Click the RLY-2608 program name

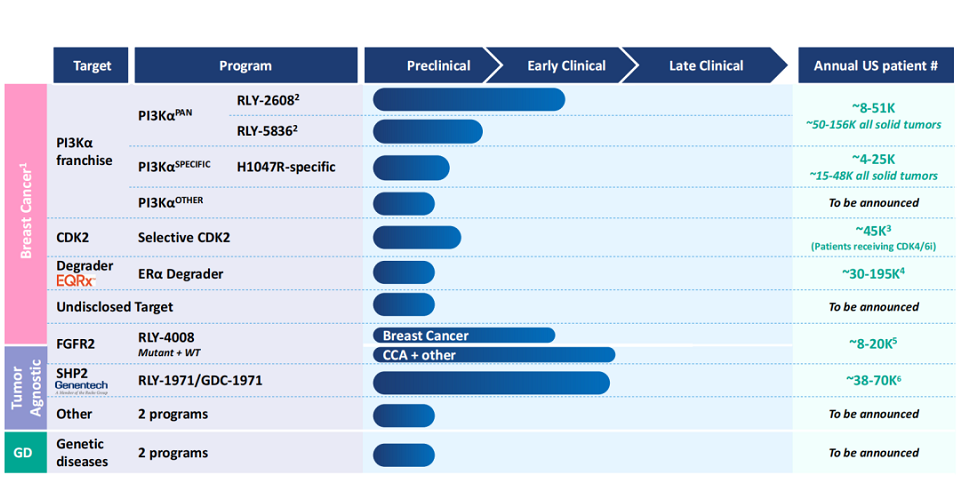268,100
